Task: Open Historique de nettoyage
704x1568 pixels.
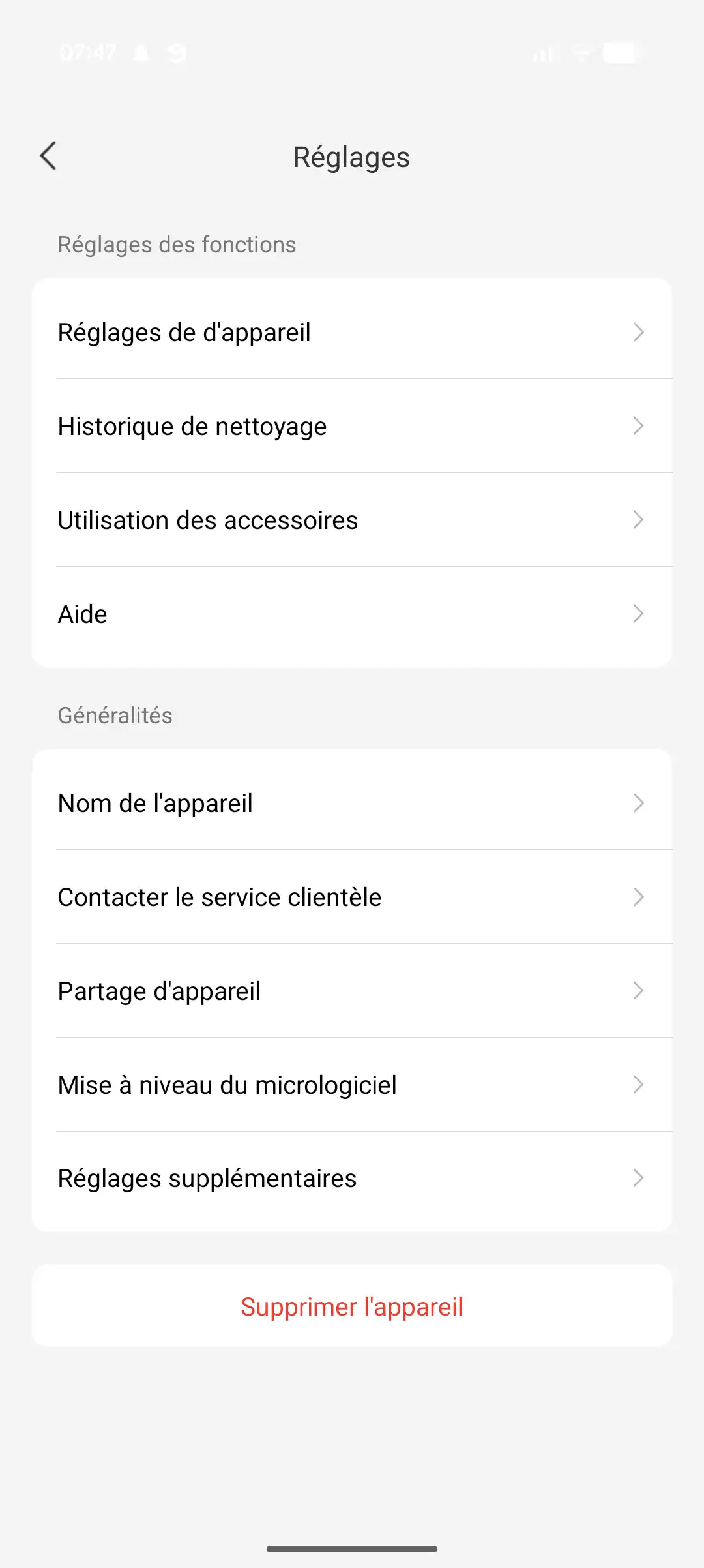Action: pos(192,427)
